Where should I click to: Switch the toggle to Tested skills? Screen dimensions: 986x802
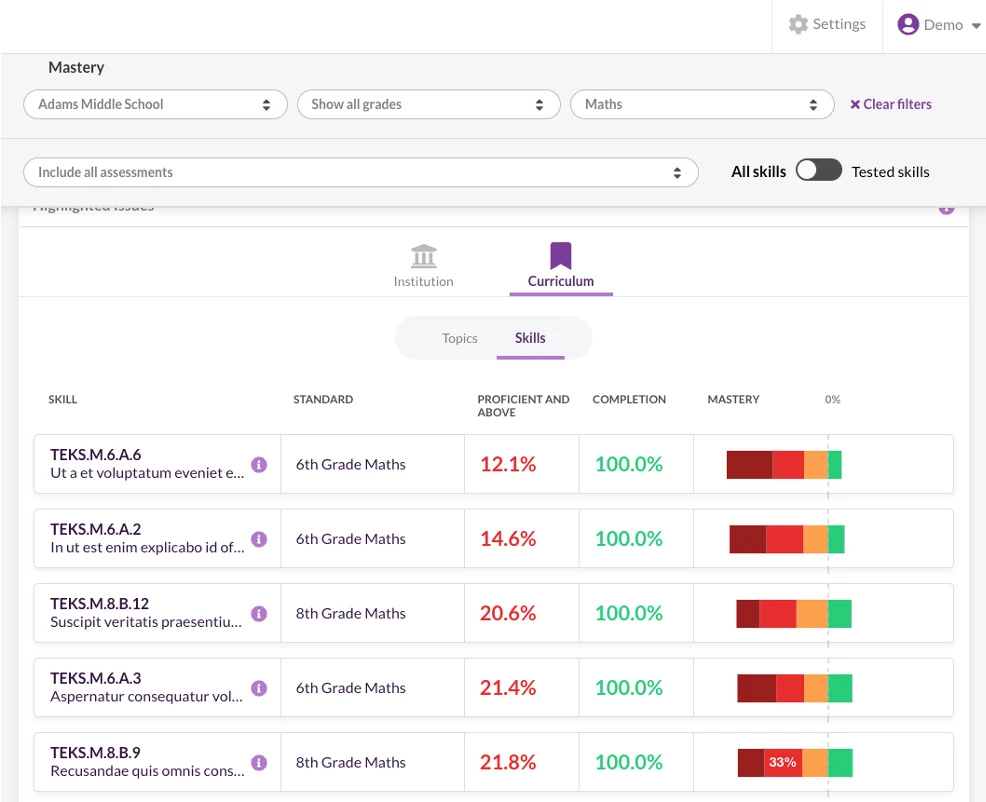click(x=819, y=170)
